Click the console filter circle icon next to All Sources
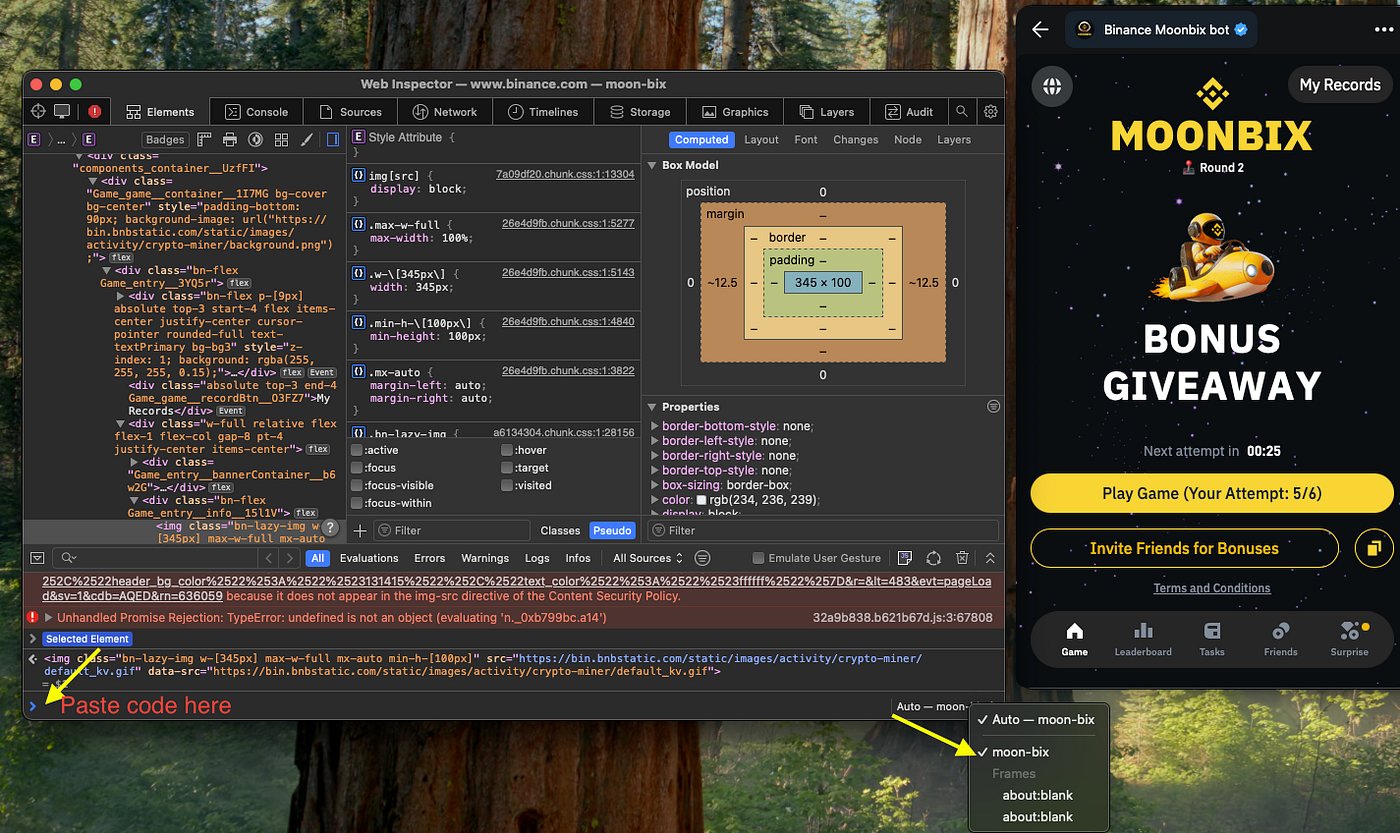This screenshot has height=833, width=1400. [x=702, y=558]
